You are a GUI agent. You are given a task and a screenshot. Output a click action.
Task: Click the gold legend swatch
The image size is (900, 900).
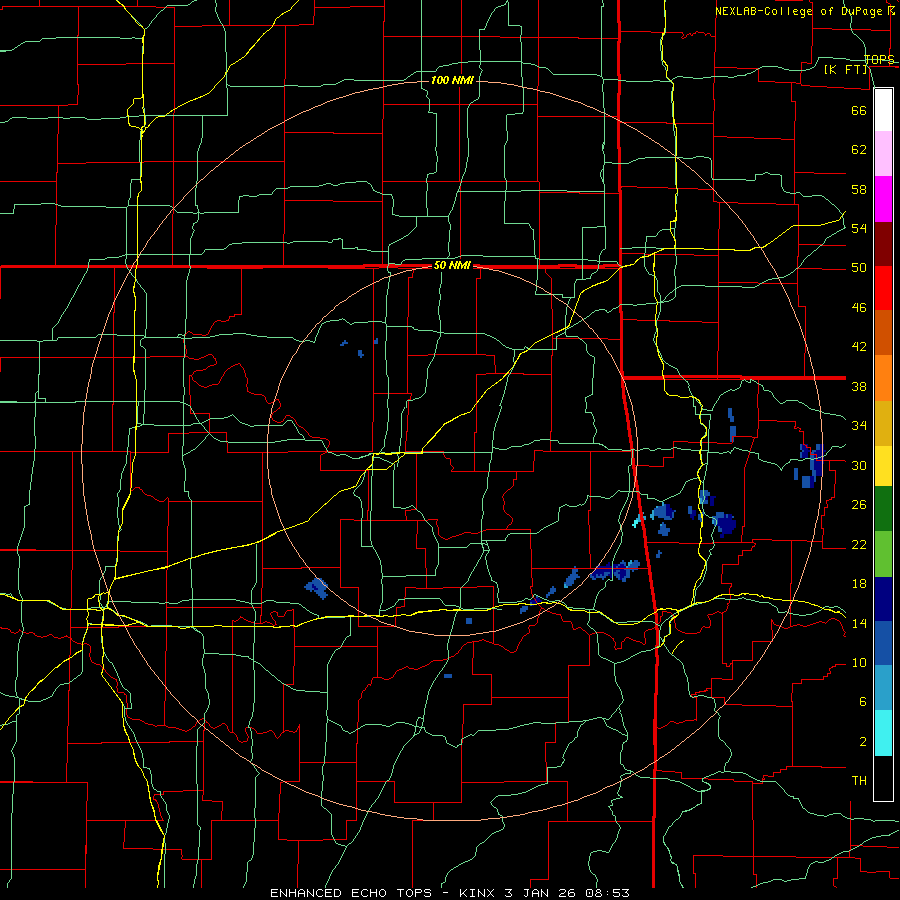pos(883,423)
